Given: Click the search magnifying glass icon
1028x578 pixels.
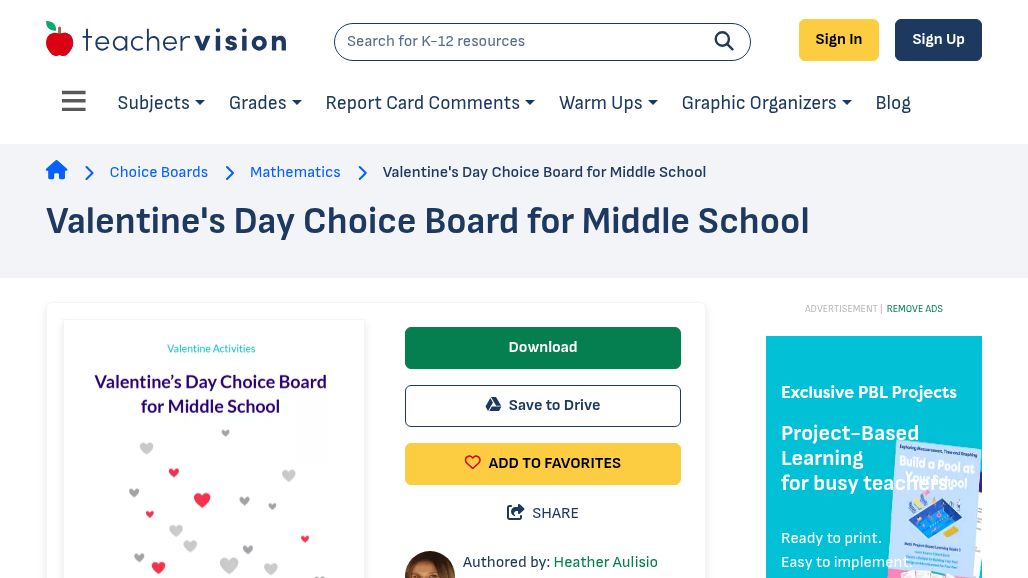Looking at the screenshot, I should (724, 41).
